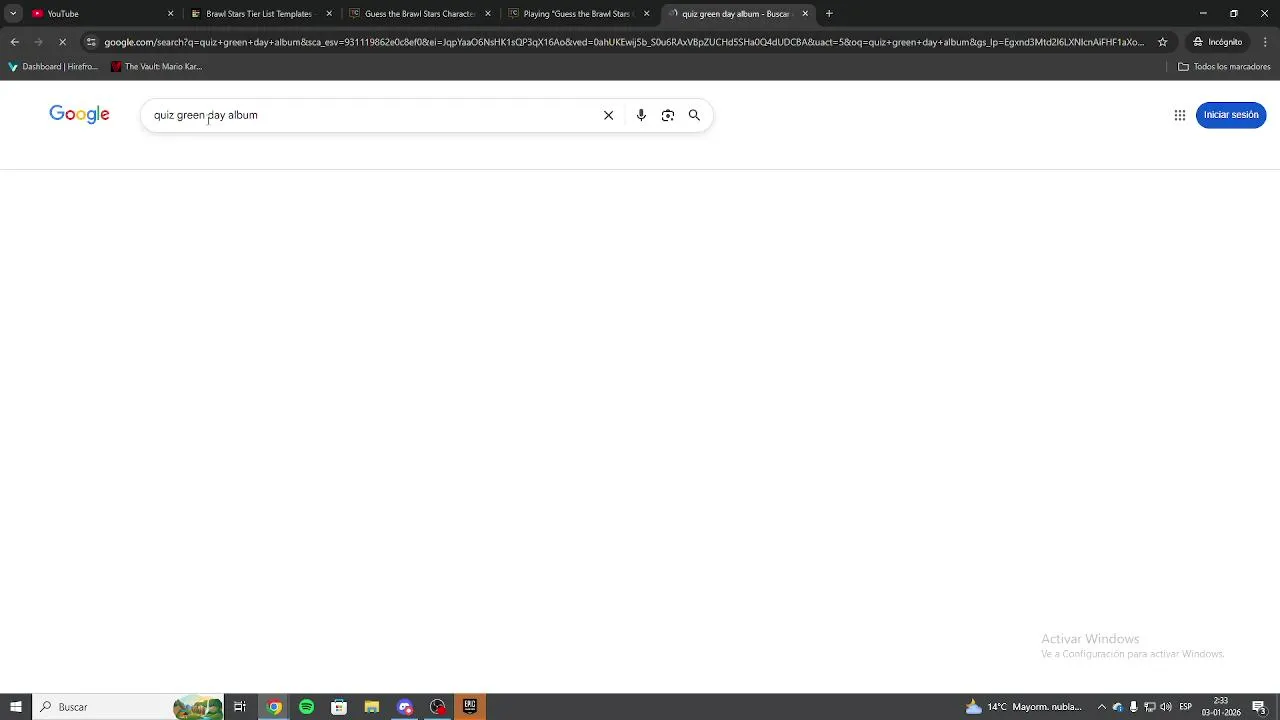Start voice search with the microphone icon
This screenshot has width=1280, height=720.
641,115
